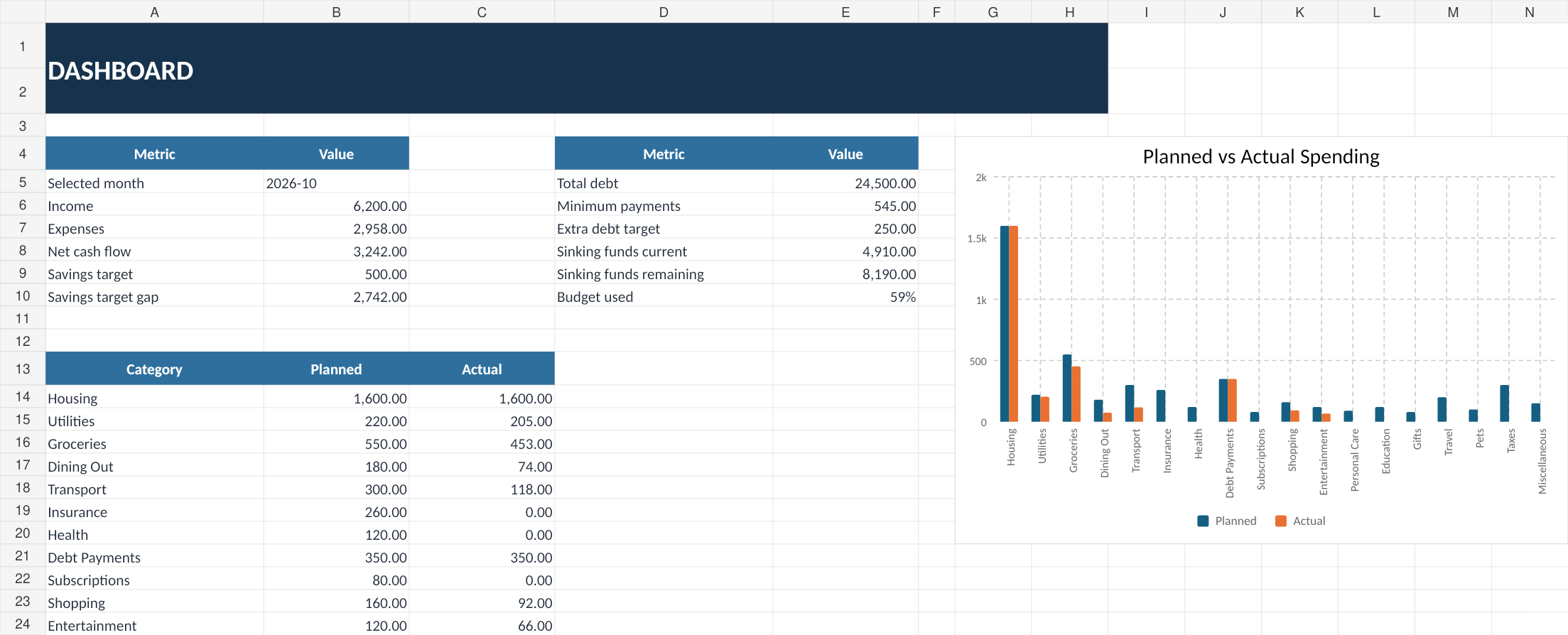The height and width of the screenshot is (635, 1568).
Task: Click the Planned column header cell
Action: [336, 369]
